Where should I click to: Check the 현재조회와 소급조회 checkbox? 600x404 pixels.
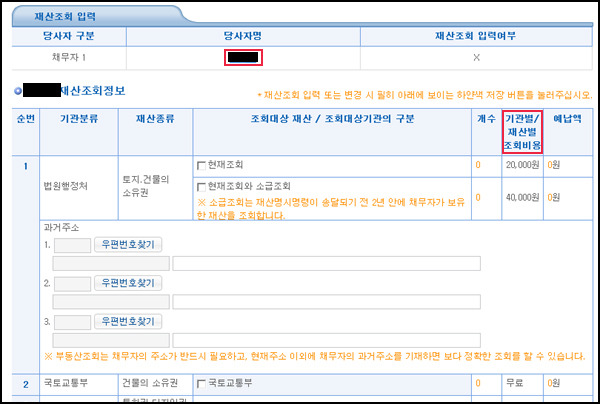pos(201,187)
